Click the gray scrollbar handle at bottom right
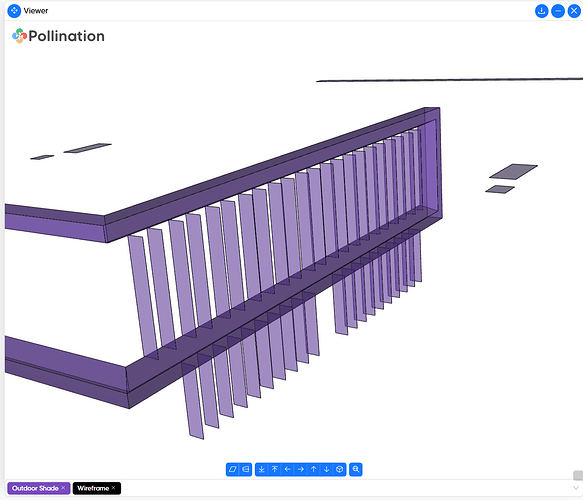This screenshot has width=583, height=500. click(x=578, y=475)
